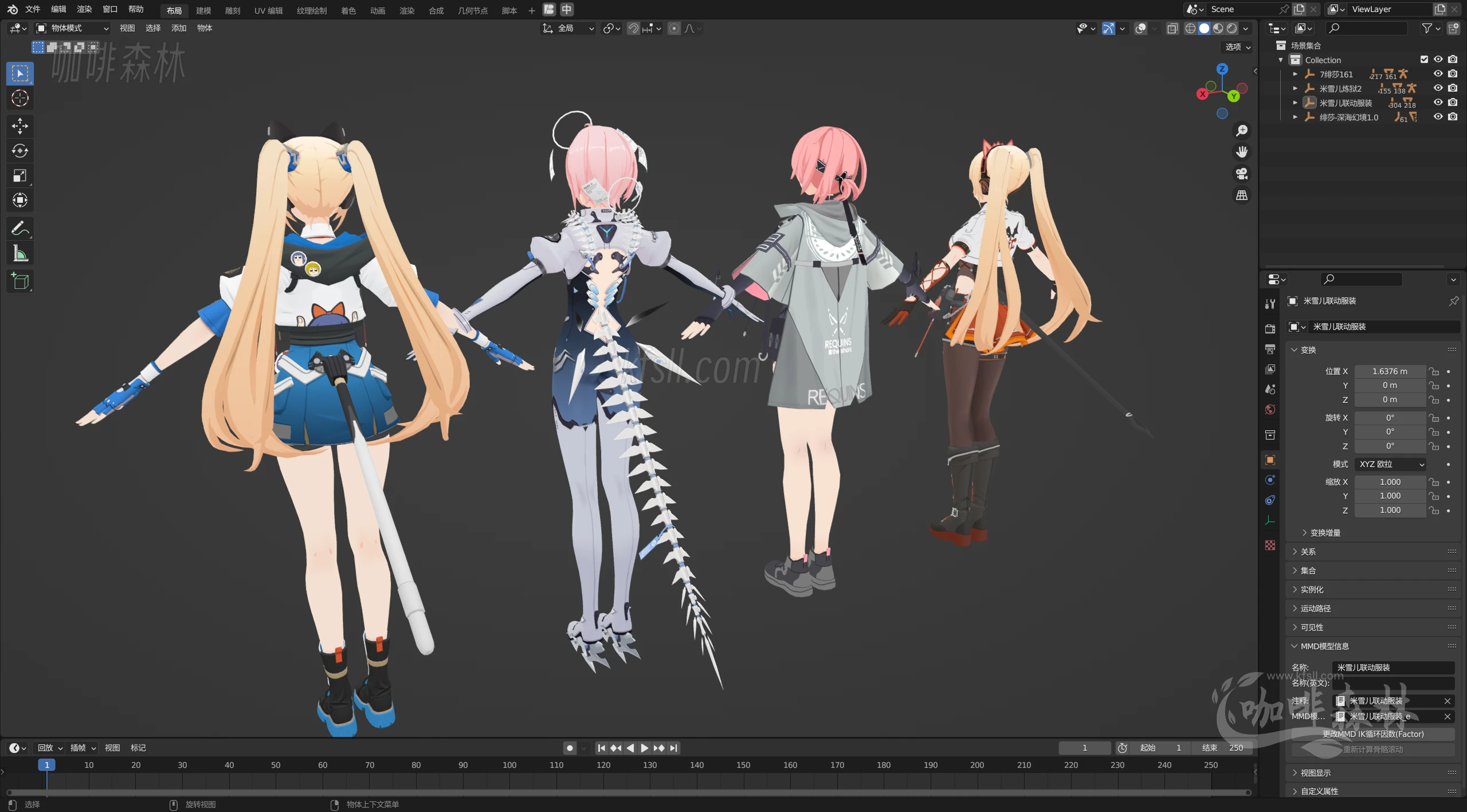1467x812 pixels.
Task: Hide 米雪儿炼狱2 in viewport
Action: pos(1438,88)
